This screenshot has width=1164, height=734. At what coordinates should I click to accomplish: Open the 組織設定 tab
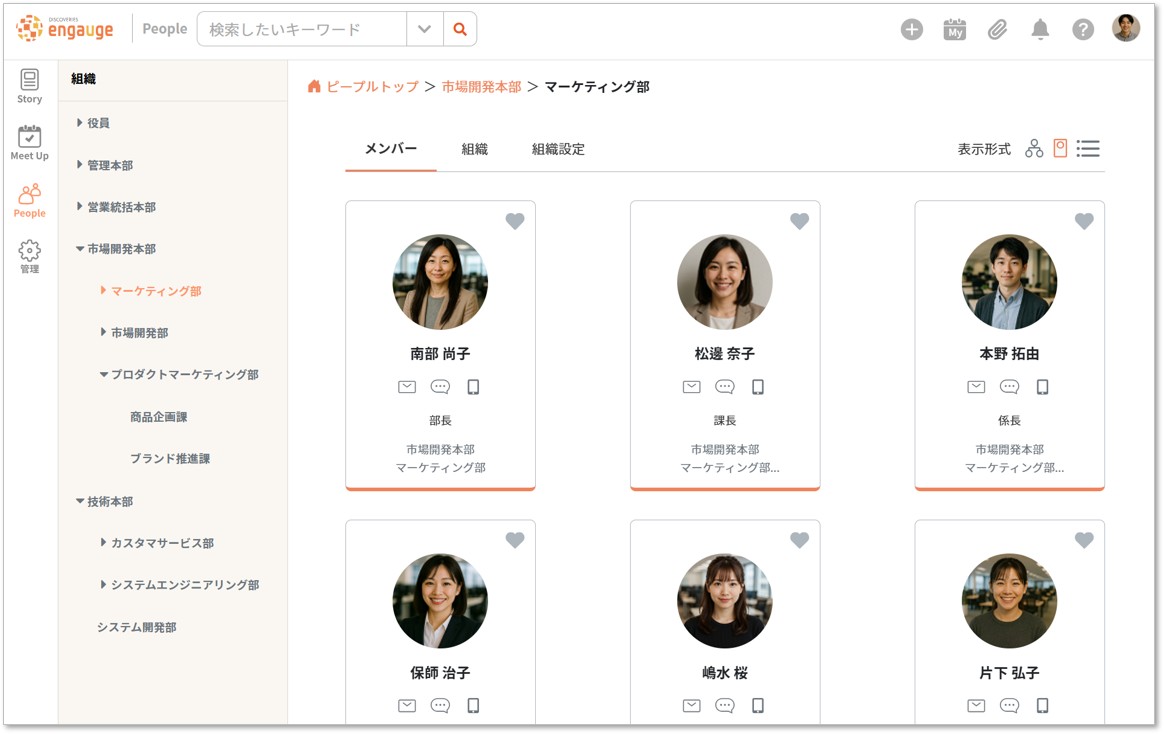point(558,149)
